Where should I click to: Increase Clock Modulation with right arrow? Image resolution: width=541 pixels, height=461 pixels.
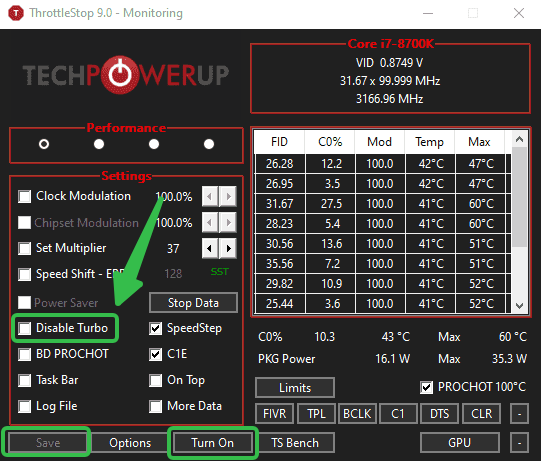[228, 196]
